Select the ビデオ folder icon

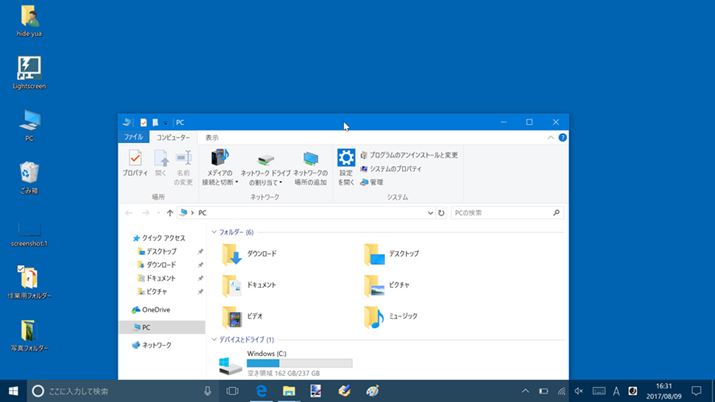(232, 317)
